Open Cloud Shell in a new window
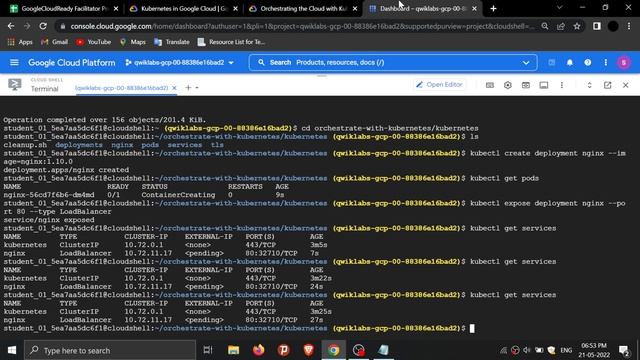The image size is (640, 360). (607, 85)
